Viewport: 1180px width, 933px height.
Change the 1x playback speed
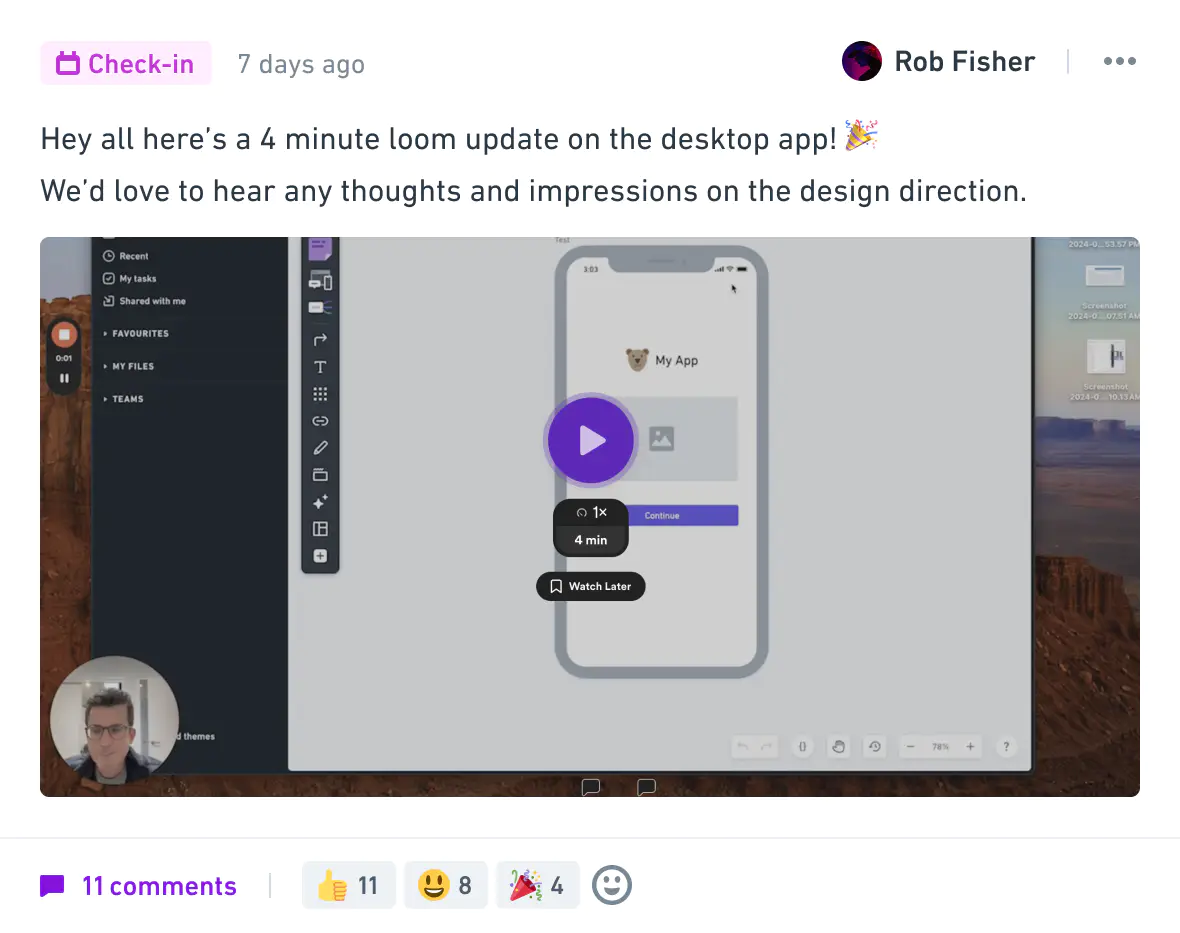pyautogui.click(x=591, y=512)
